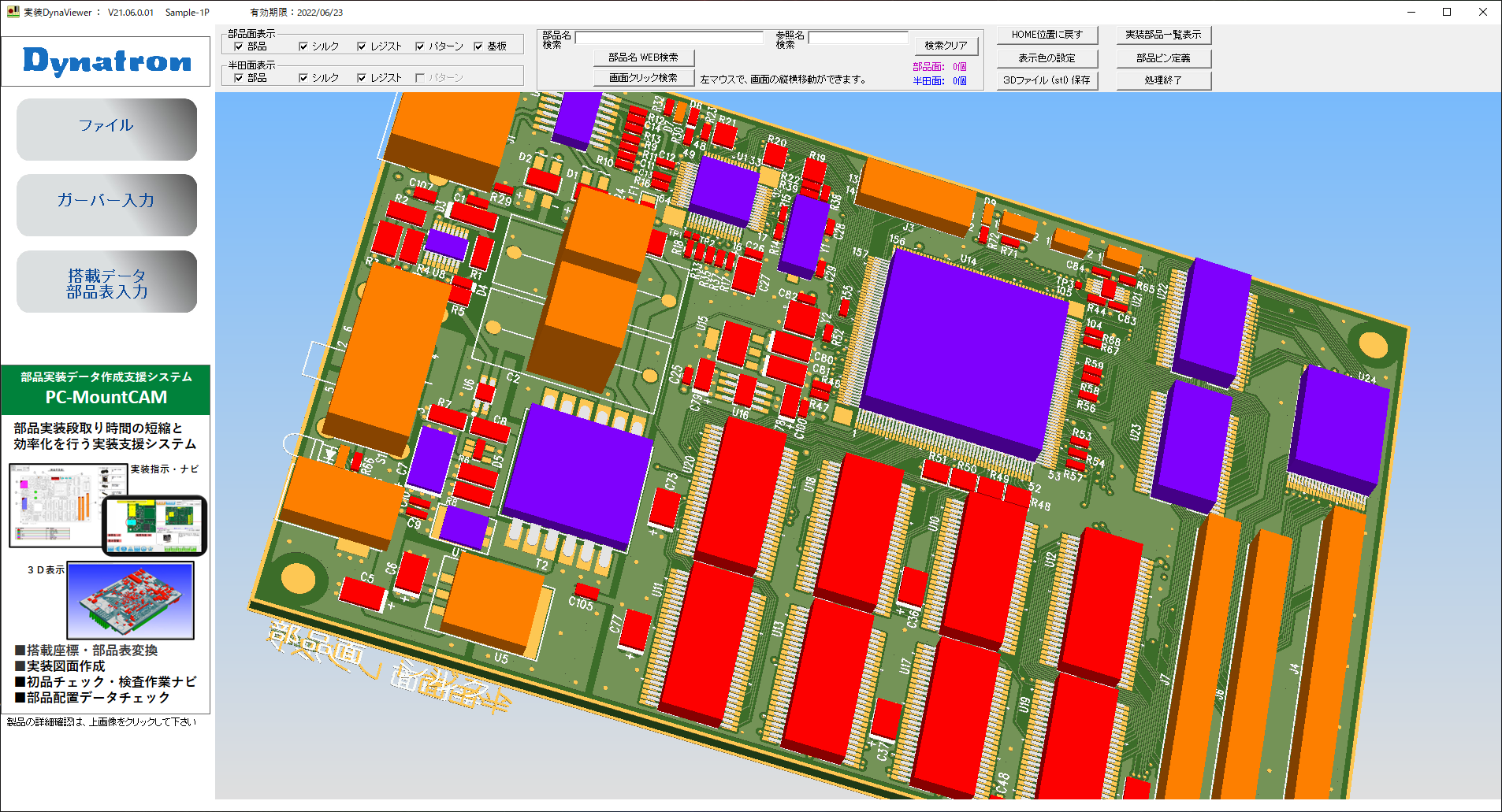Focus the 部品名検索 input field
1502x812 pixels.
669,38
